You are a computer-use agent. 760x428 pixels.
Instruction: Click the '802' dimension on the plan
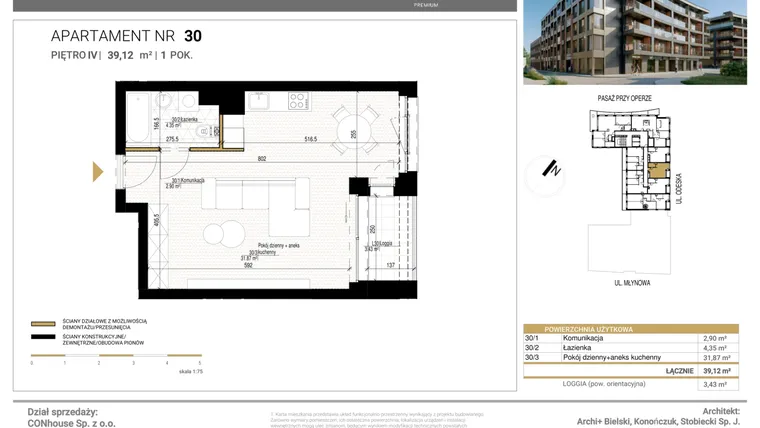tap(262, 159)
